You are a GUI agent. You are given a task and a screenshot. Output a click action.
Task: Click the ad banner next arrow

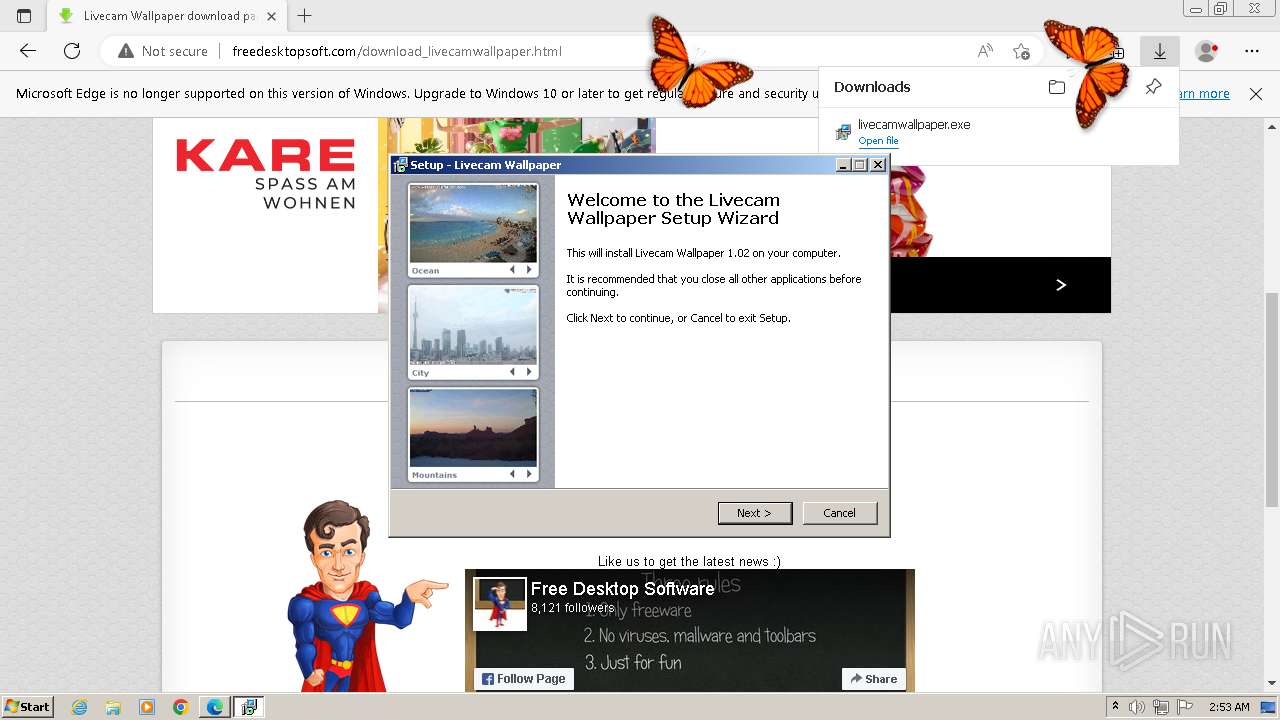click(1061, 285)
